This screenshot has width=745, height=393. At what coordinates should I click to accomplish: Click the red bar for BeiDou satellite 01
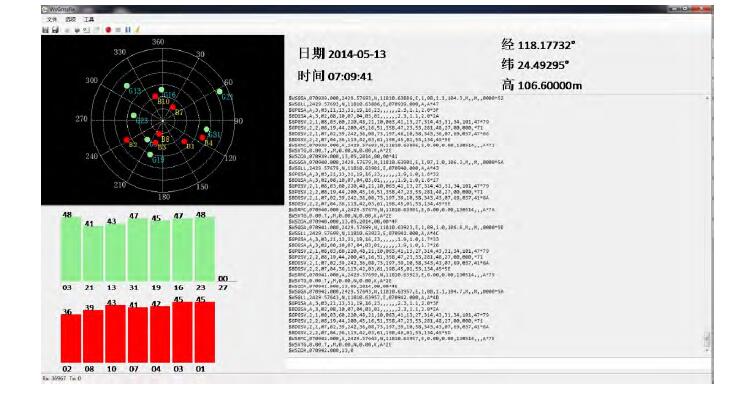205,332
